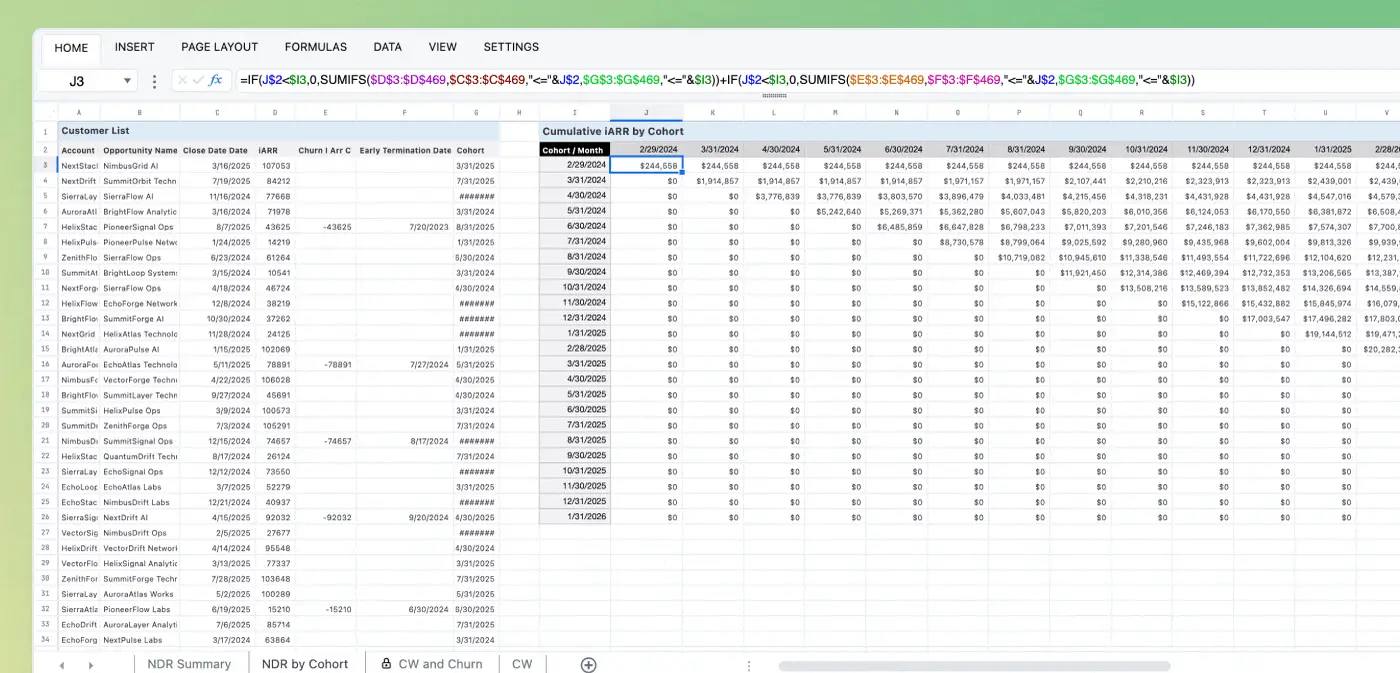Click the green checkmark to confirm entry

point(196,80)
